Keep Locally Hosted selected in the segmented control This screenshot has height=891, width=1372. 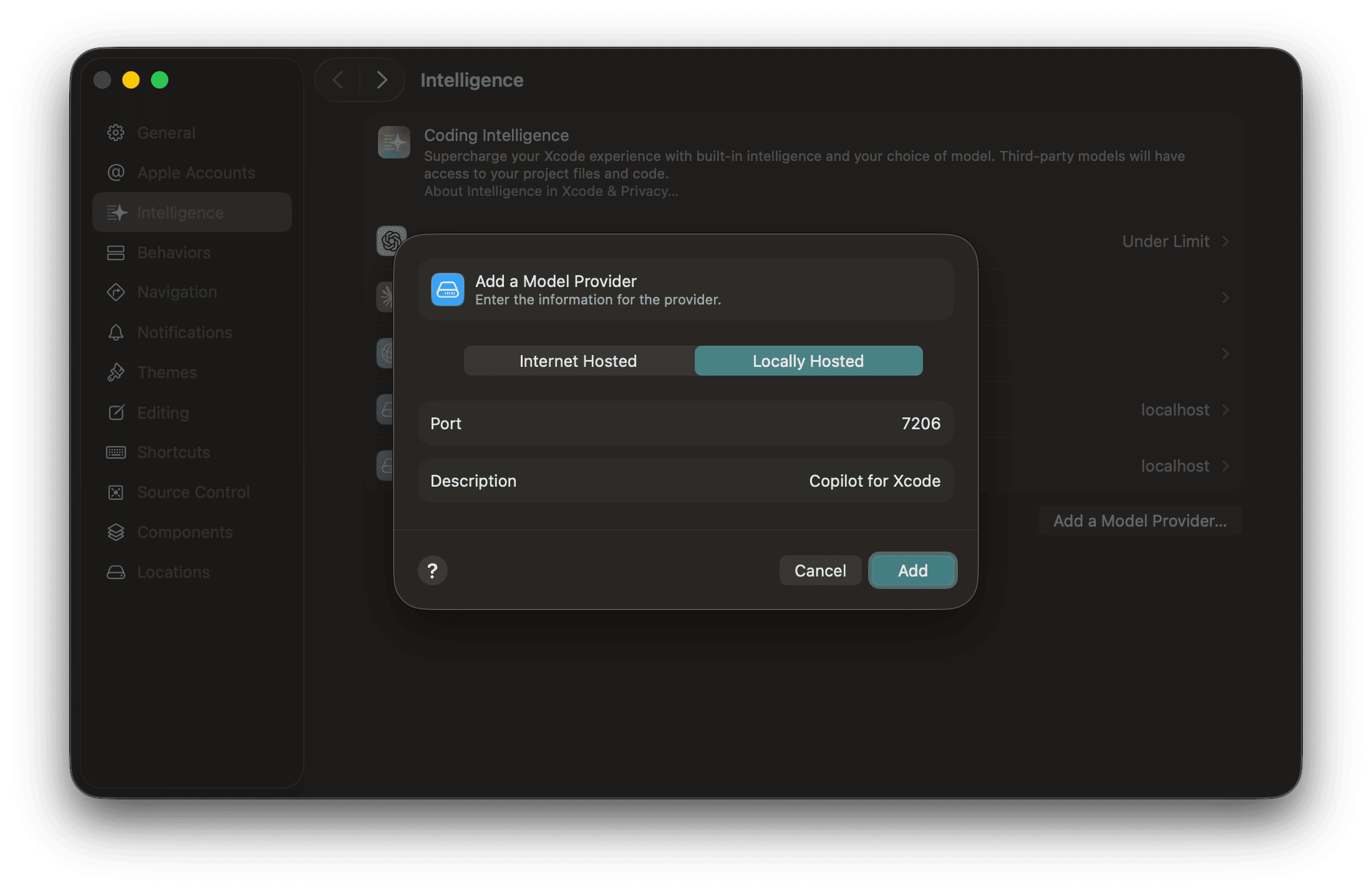(x=808, y=361)
